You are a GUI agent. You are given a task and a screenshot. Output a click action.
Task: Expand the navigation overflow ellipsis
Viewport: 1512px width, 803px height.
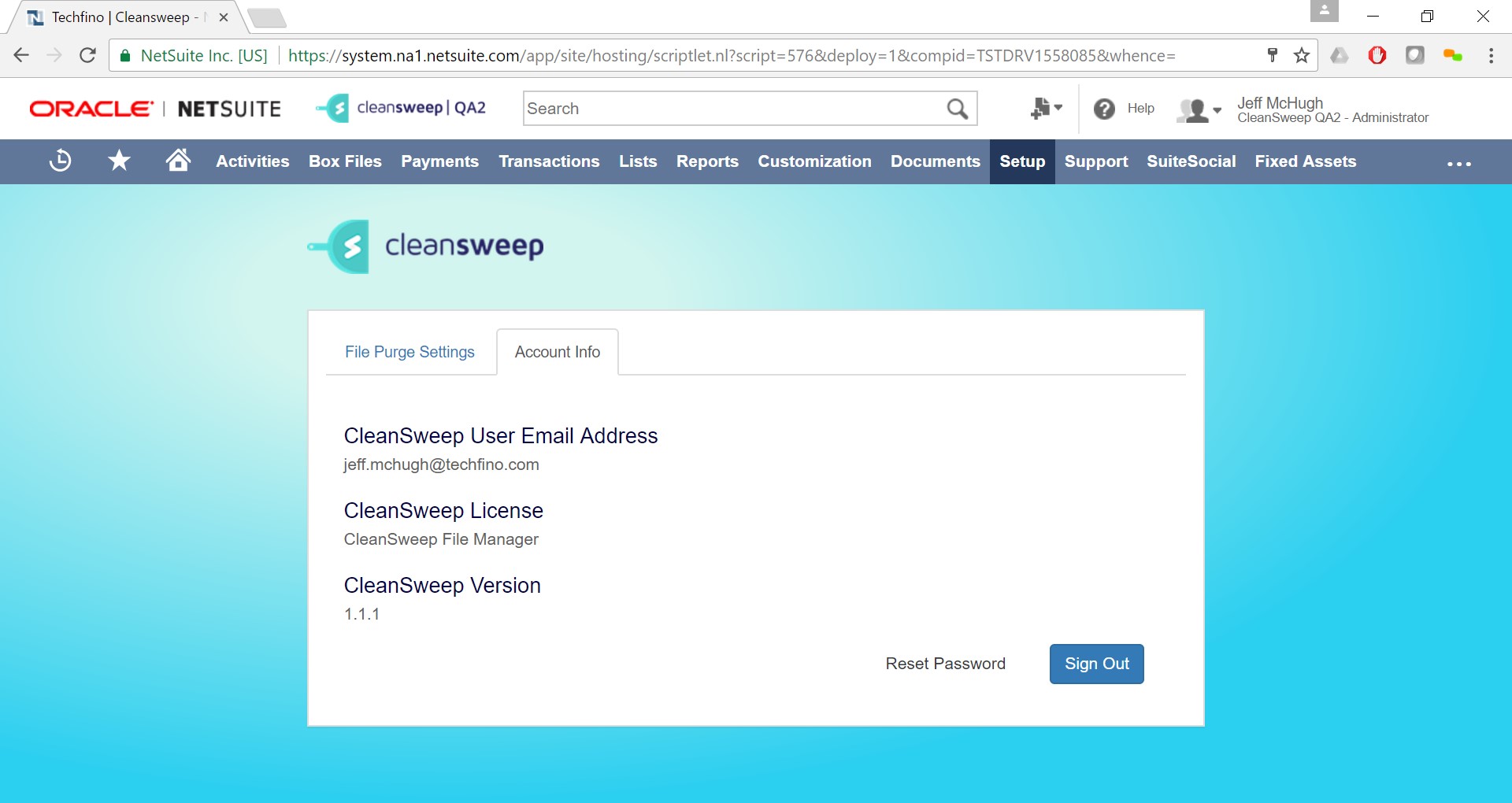click(1458, 164)
